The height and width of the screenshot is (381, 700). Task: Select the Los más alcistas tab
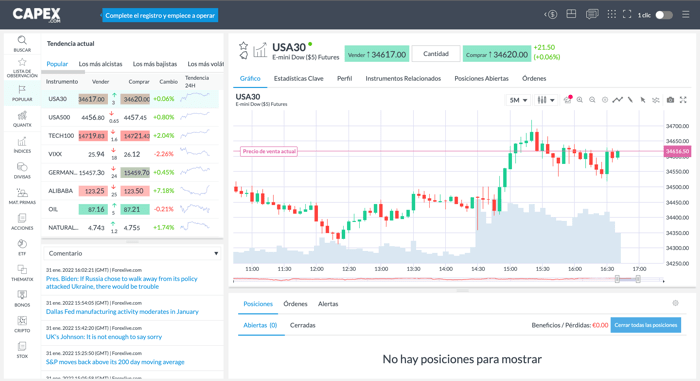click(x=100, y=64)
